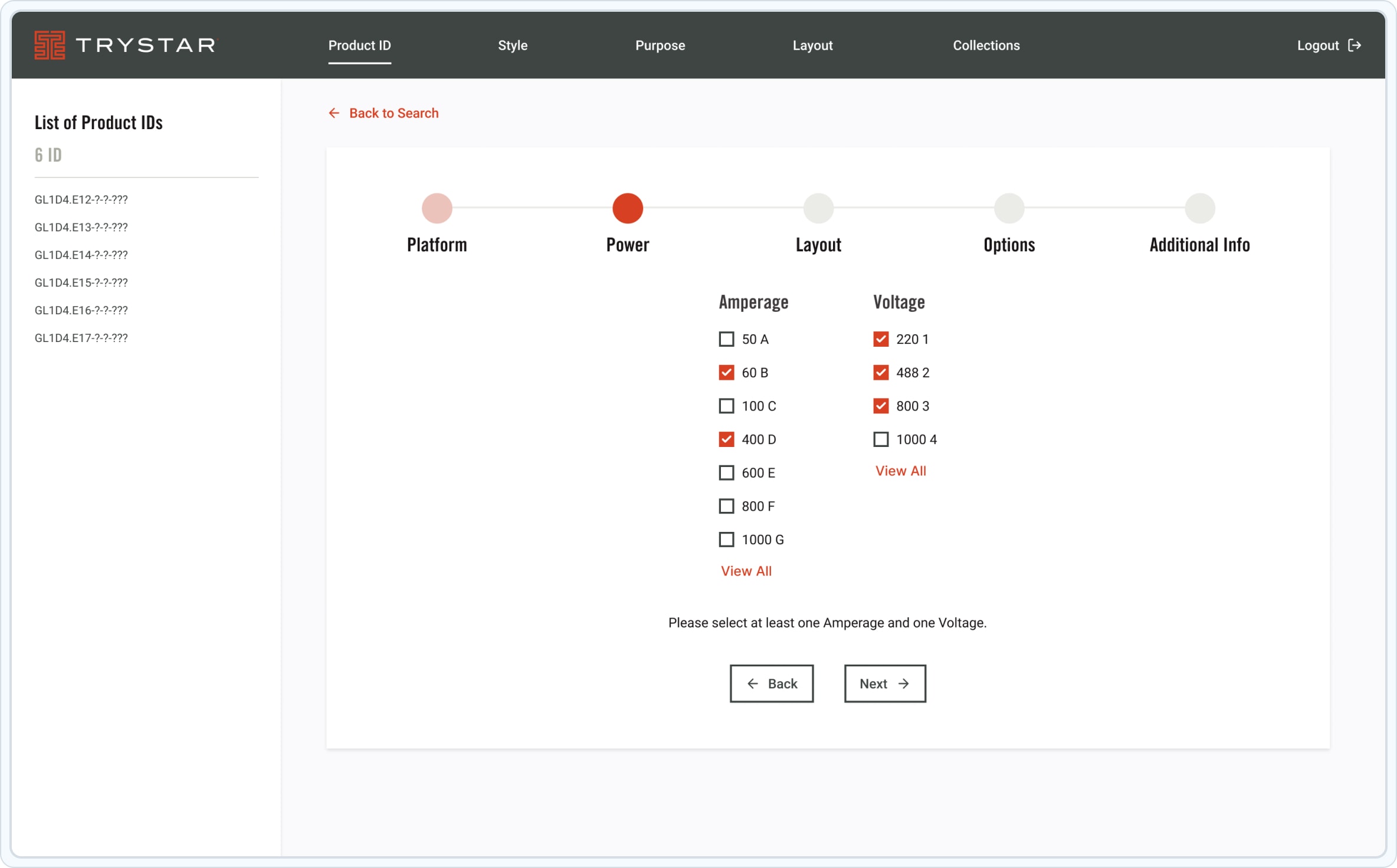Expand all amperage options via View All
The image size is (1397, 868).
(x=746, y=570)
